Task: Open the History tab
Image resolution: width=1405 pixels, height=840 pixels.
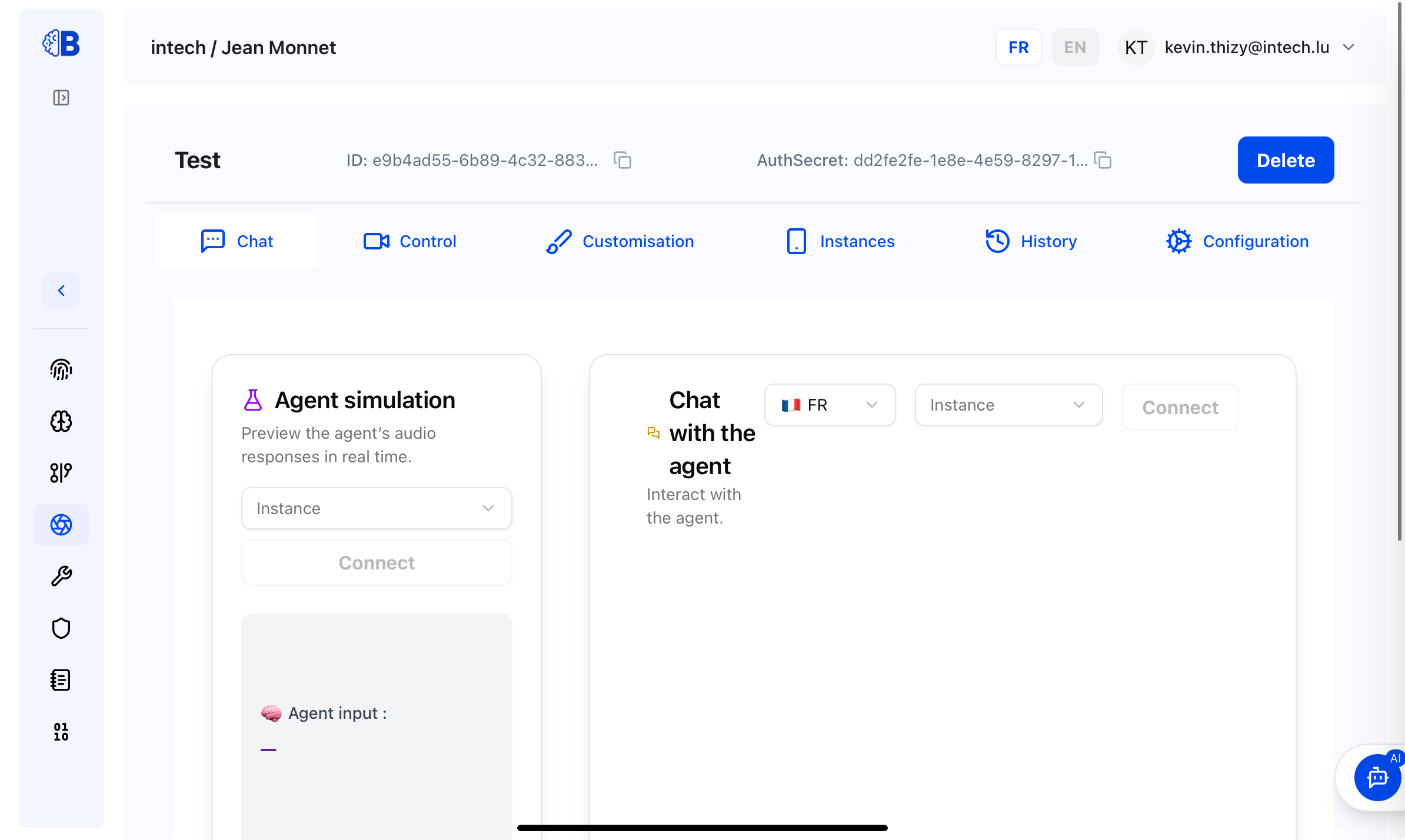Action: [1031, 241]
